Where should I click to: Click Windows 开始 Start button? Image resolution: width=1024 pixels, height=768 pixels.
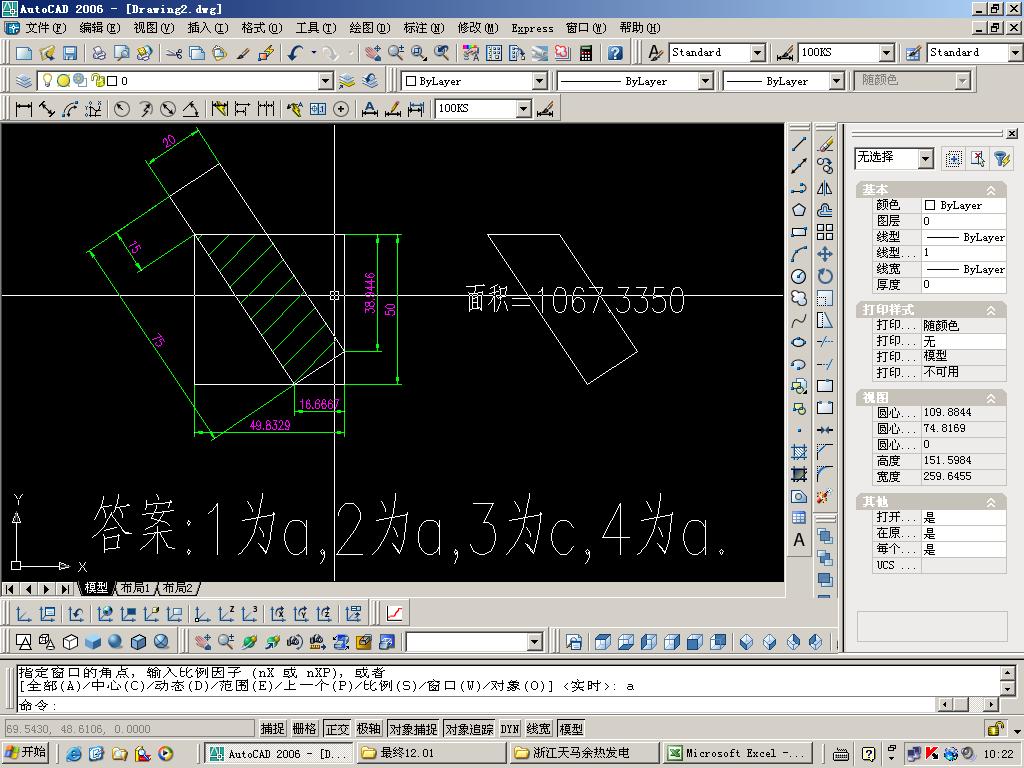[x=27, y=753]
